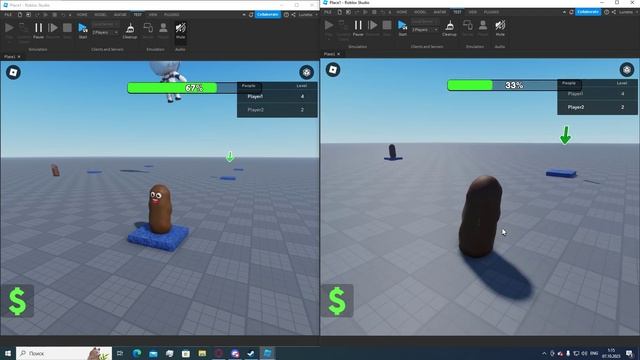Viewport: 640px width, 360px height.
Task: Click the Resume button in left window
Action: [x=53, y=30]
